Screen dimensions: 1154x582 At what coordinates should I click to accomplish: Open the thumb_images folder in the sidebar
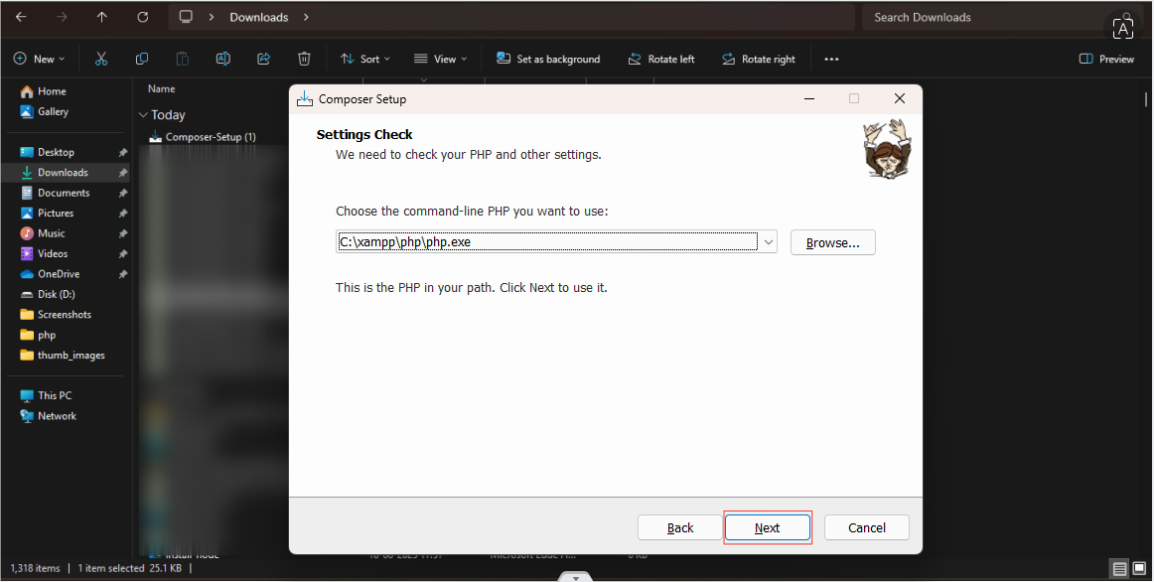click(x=63, y=355)
